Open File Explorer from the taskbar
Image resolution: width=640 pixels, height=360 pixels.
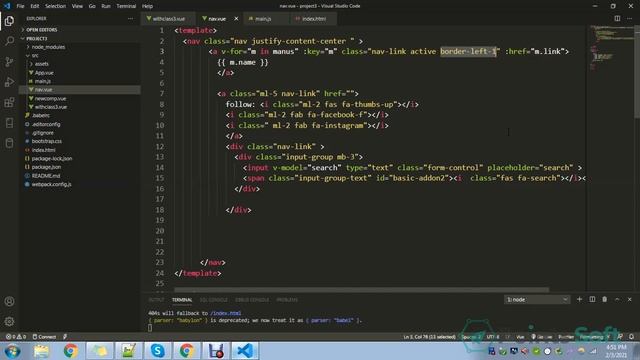(41, 351)
